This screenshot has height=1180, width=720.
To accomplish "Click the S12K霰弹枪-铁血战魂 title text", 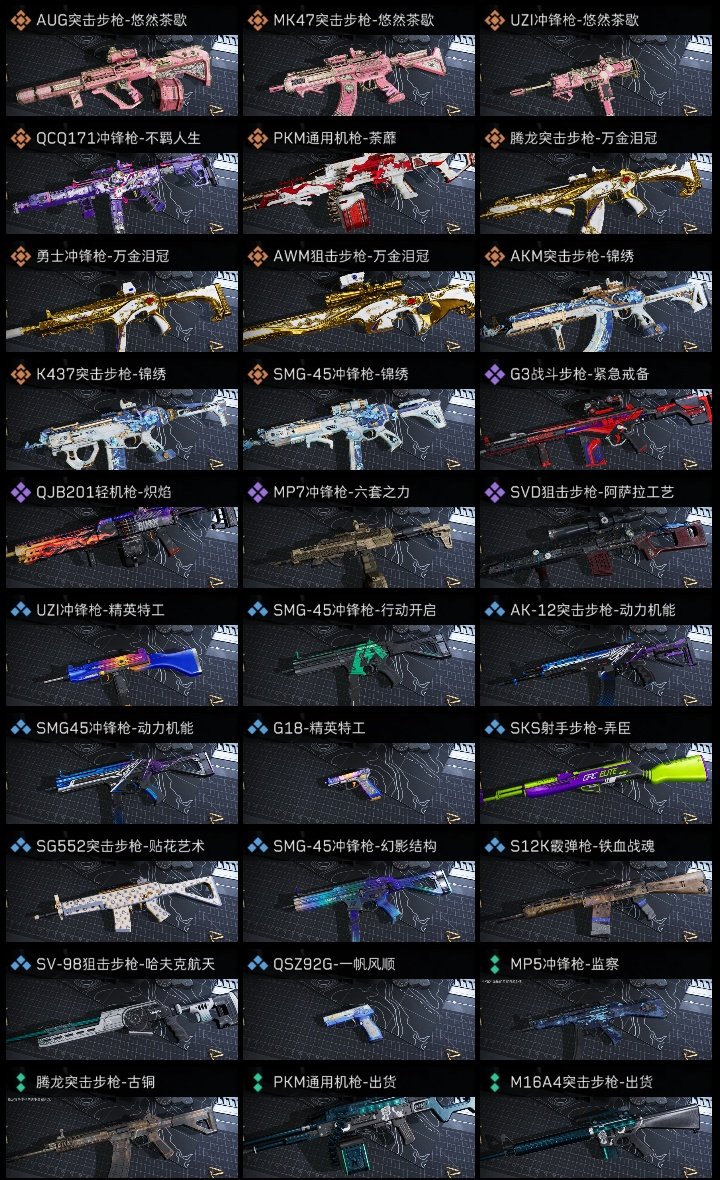I will [582, 846].
